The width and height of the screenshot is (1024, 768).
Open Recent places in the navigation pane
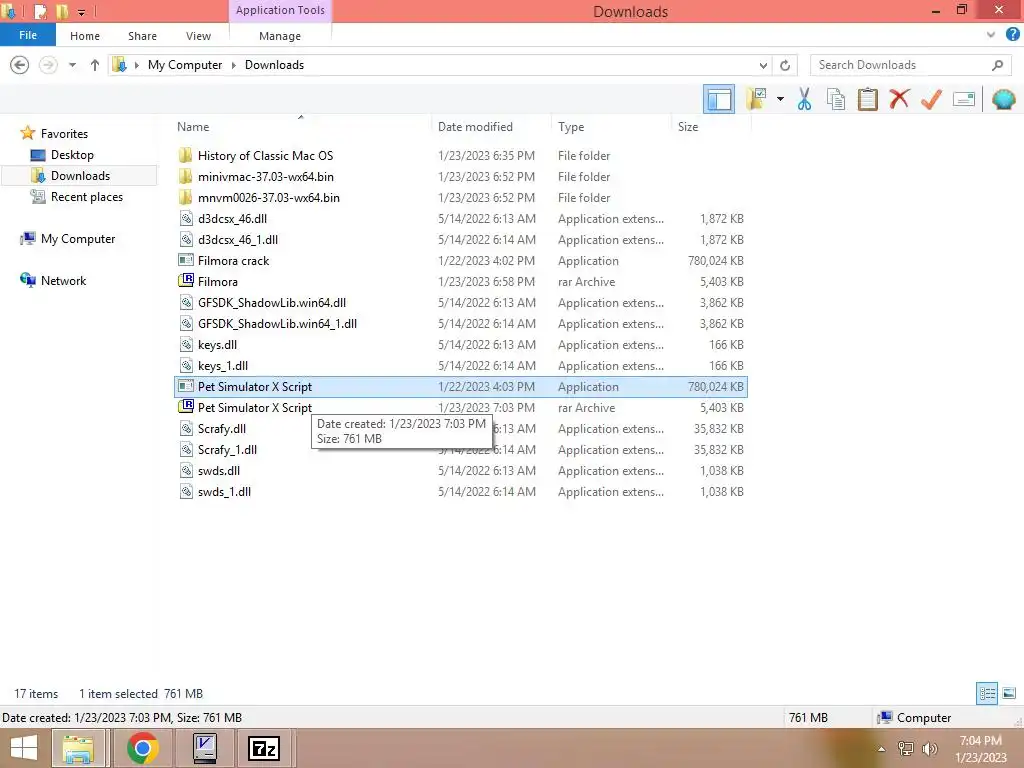(x=86, y=197)
